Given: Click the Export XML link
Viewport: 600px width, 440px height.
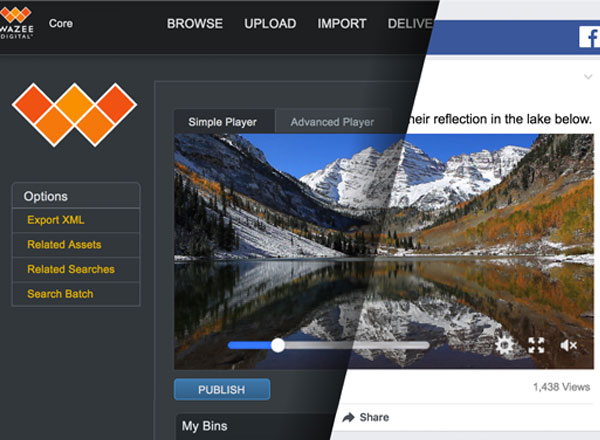Looking at the screenshot, I should [56, 220].
